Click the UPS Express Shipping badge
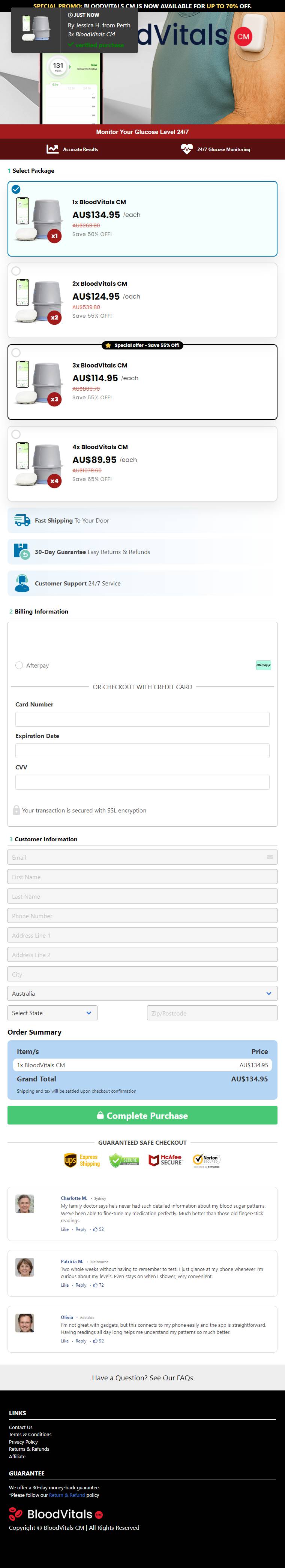285x1568 pixels. click(x=82, y=1160)
